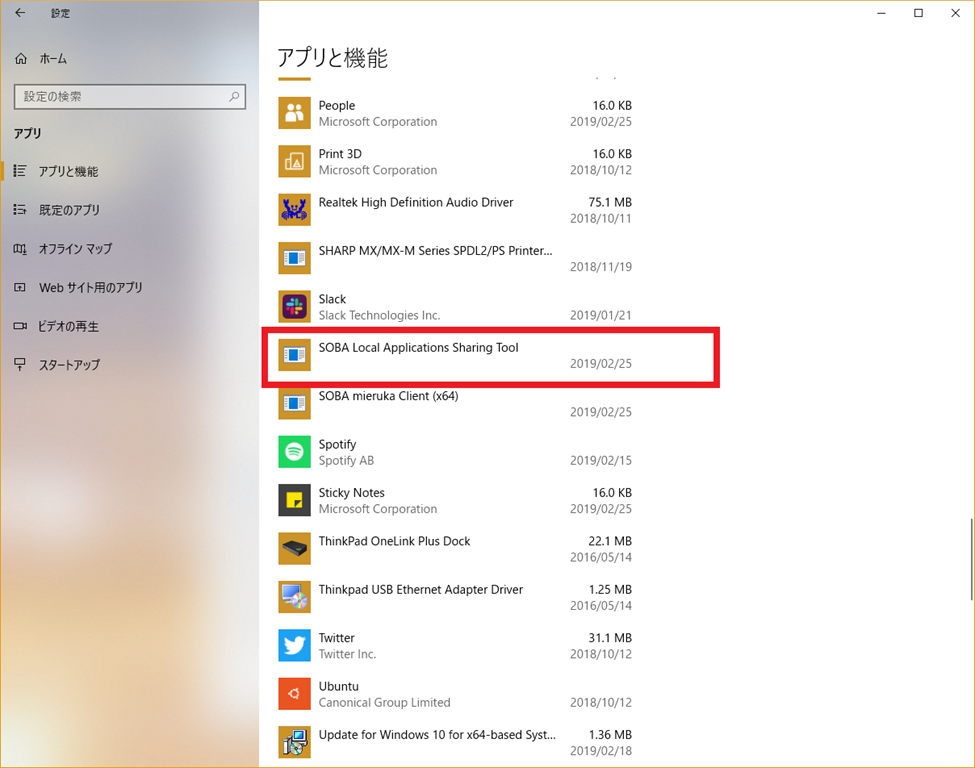975x768 pixels.
Task: Select アプリと機能 in the sidebar
Action: 68,171
